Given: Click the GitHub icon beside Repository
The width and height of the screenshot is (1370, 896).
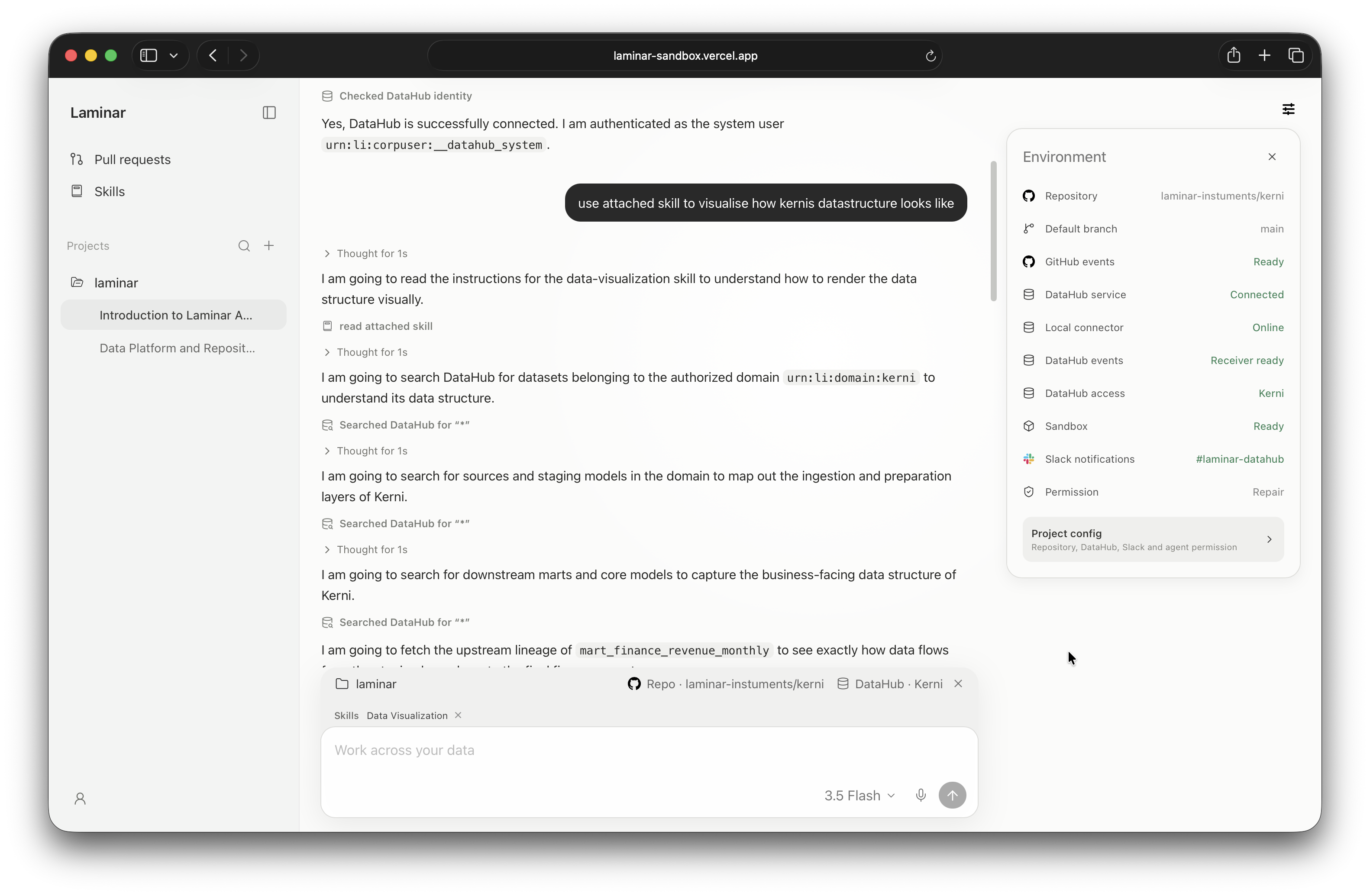Looking at the screenshot, I should pyautogui.click(x=1029, y=196).
